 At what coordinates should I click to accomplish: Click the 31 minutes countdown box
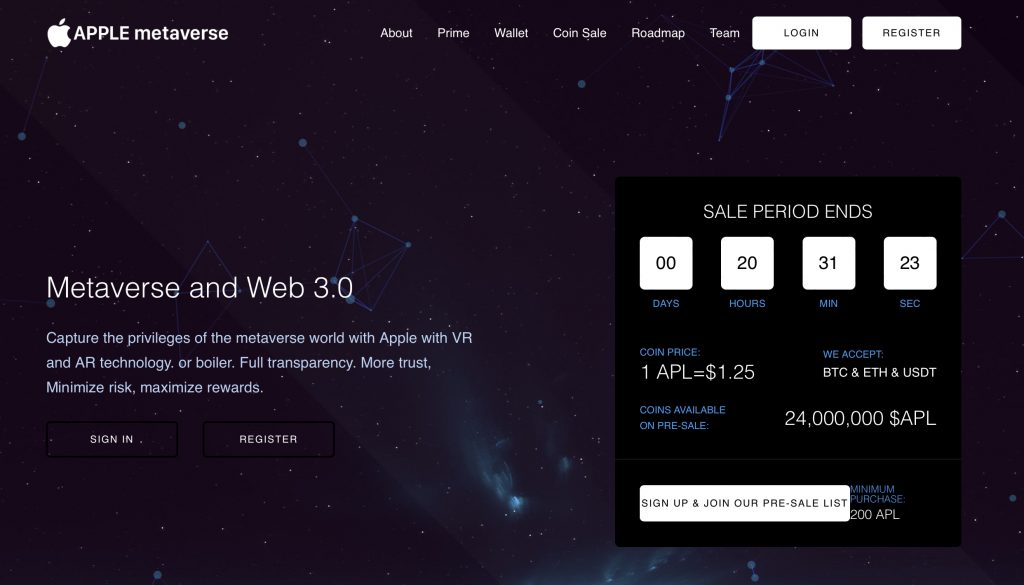coord(828,263)
